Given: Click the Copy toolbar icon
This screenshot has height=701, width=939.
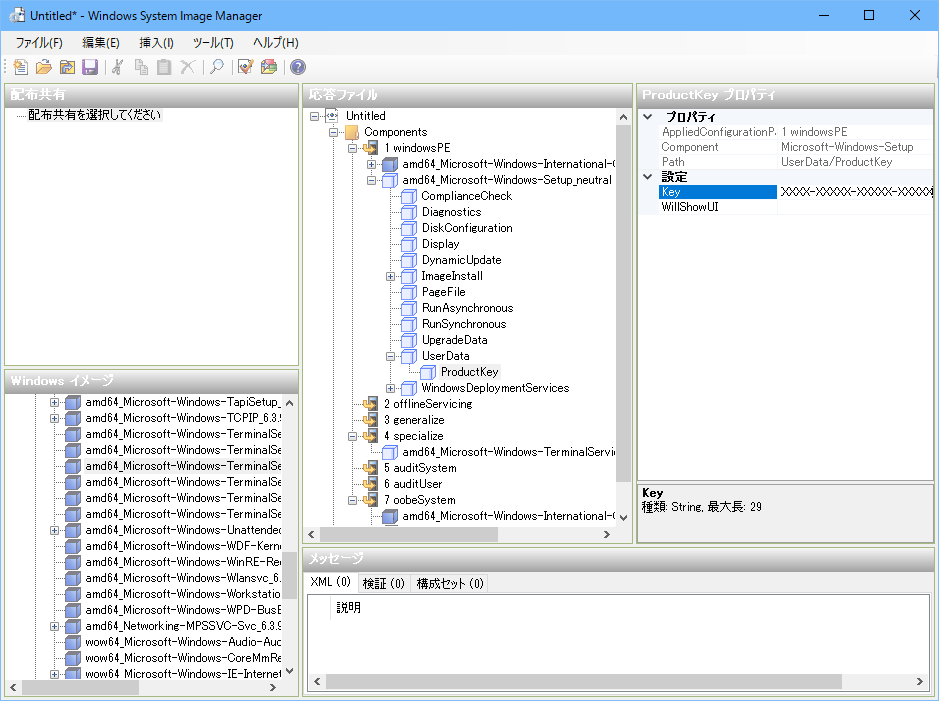Looking at the screenshot, I should pos(141,67).
